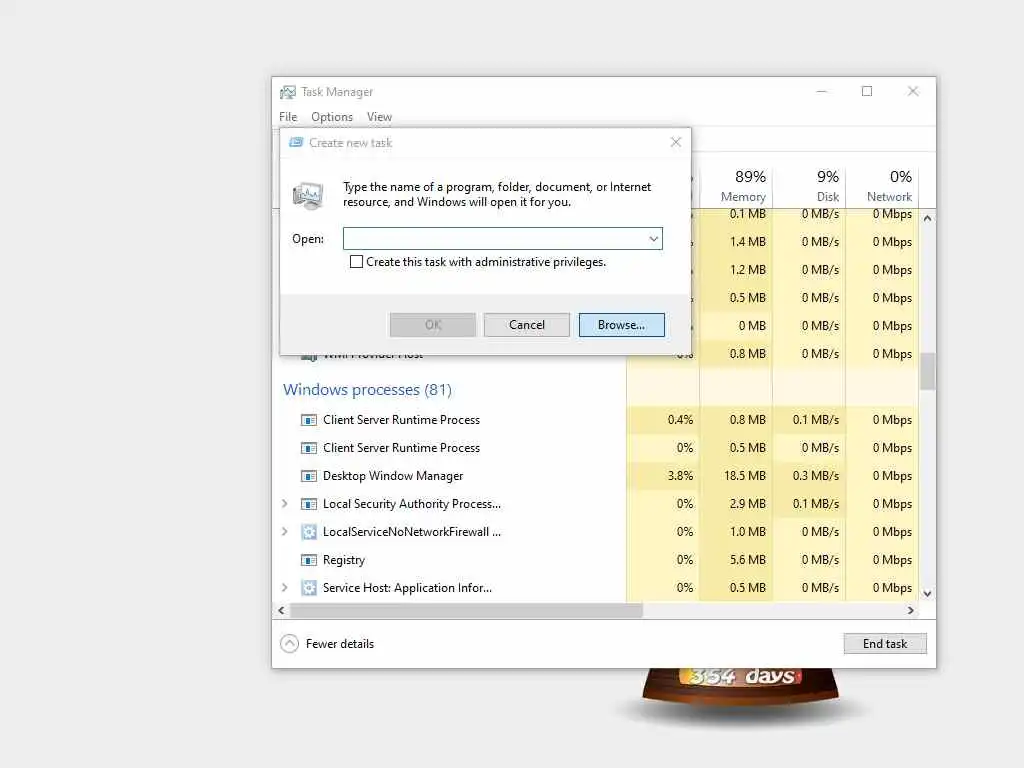Image resolution: width=1024 pixels, height=768 pixels.
Task: Click the LocalServiceNoNetworkFirewall gear icon
Action: pos(308,532)
